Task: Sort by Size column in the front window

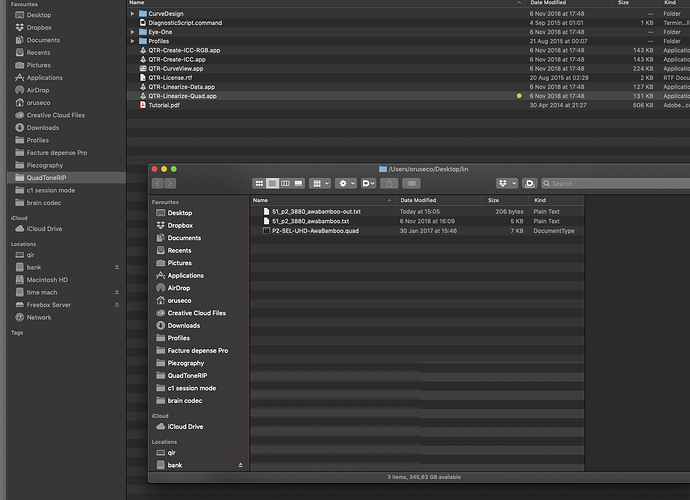Action: click(494, 201)
